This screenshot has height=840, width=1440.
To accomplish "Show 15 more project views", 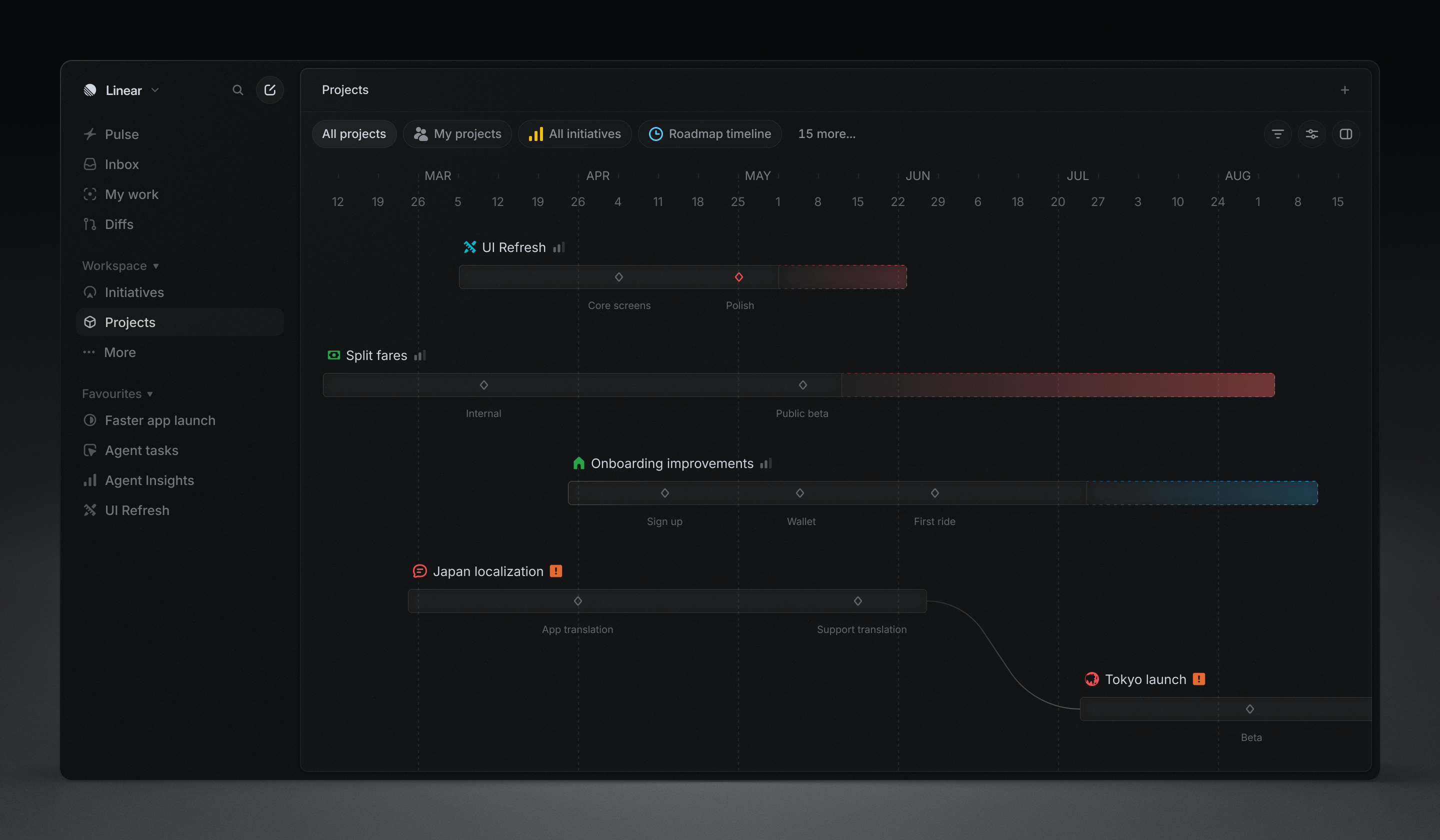I will click(x=826, y=133).
